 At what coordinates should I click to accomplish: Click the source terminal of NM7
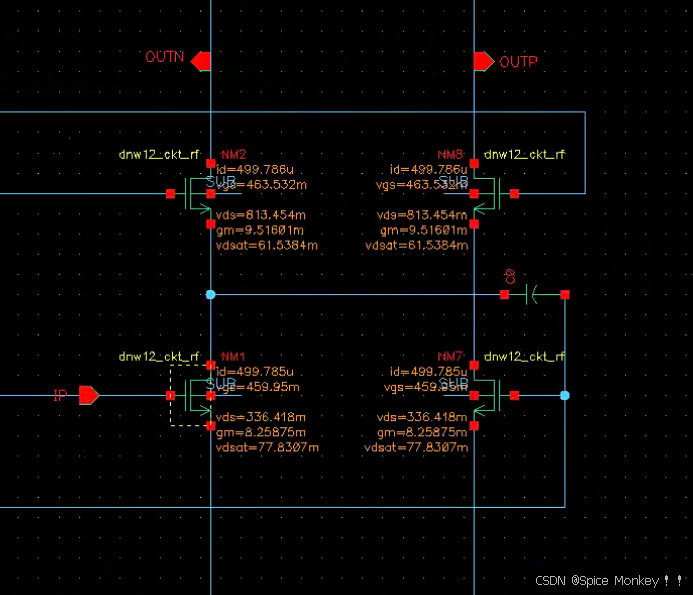click(x=474, y=426)
